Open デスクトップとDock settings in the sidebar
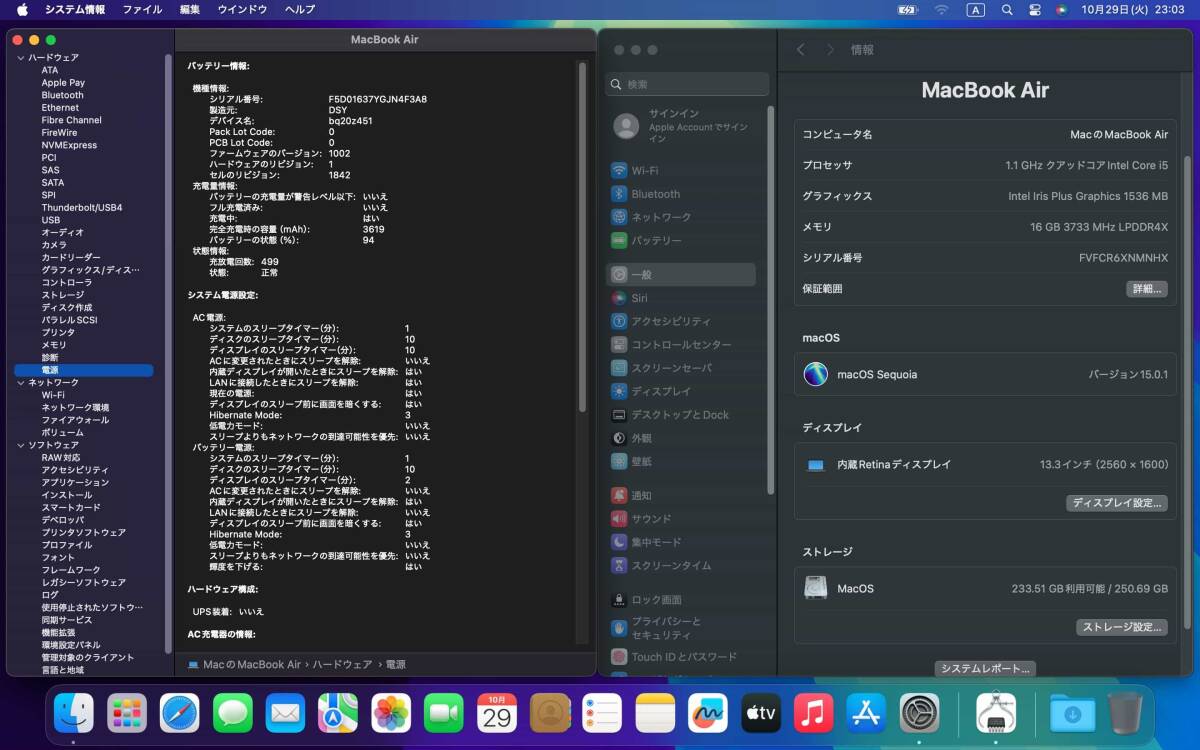This screenshot has height=750, width=1200. (x=681, y=415)
